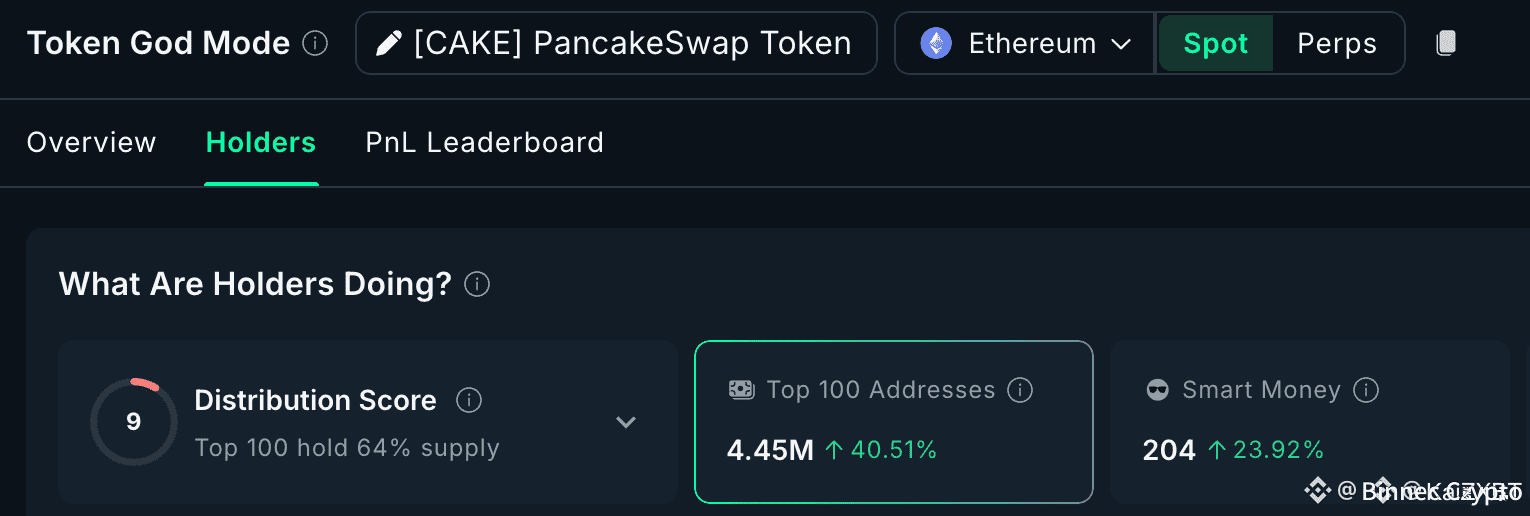Viewport: 1530px width, 516px height.
Task: Click Smart Money info icon
Action: (1366, 390)
